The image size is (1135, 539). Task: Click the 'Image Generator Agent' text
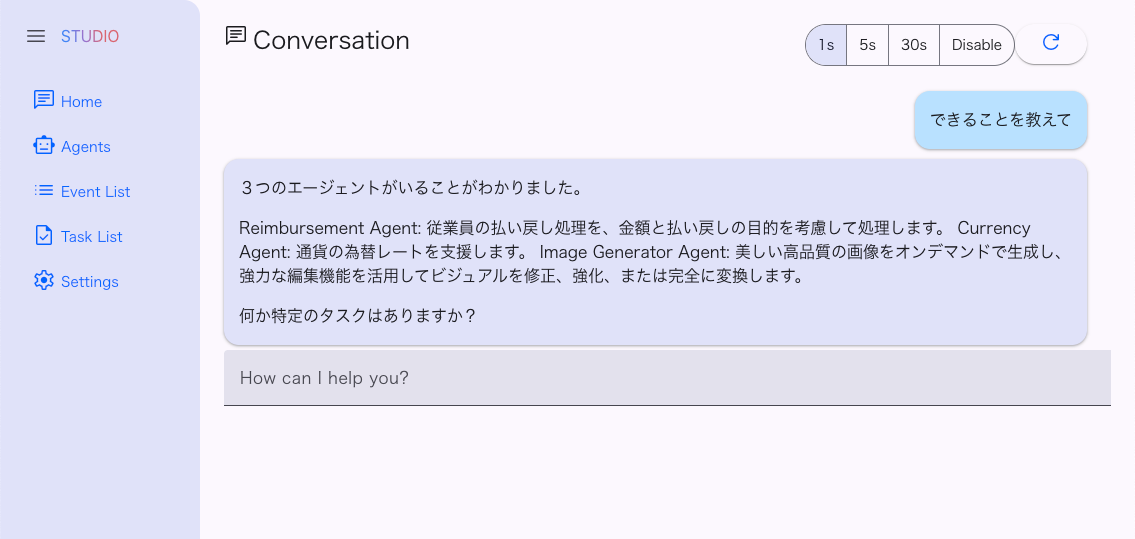[635, 252]
